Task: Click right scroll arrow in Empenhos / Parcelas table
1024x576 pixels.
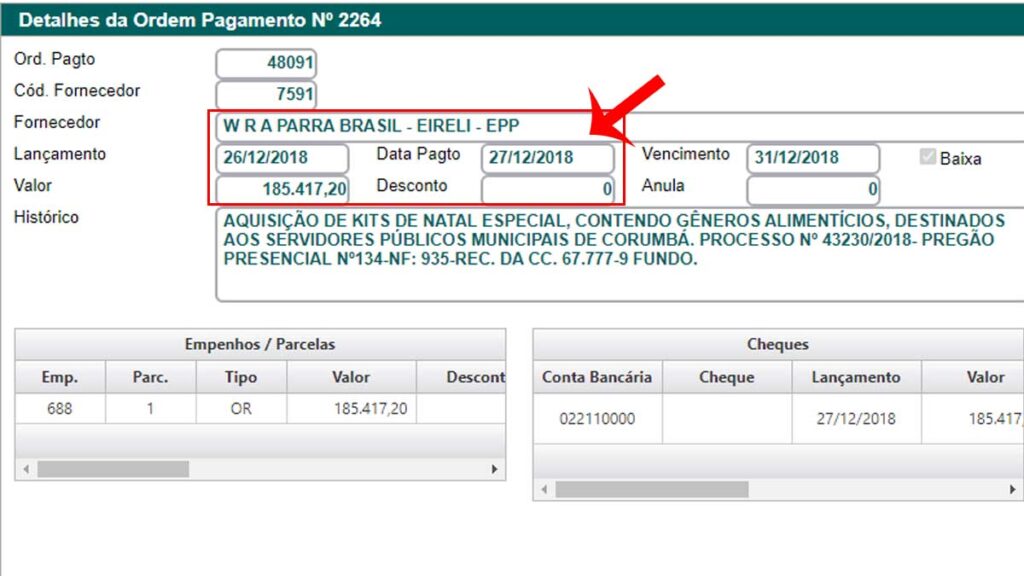Action: 494,468
